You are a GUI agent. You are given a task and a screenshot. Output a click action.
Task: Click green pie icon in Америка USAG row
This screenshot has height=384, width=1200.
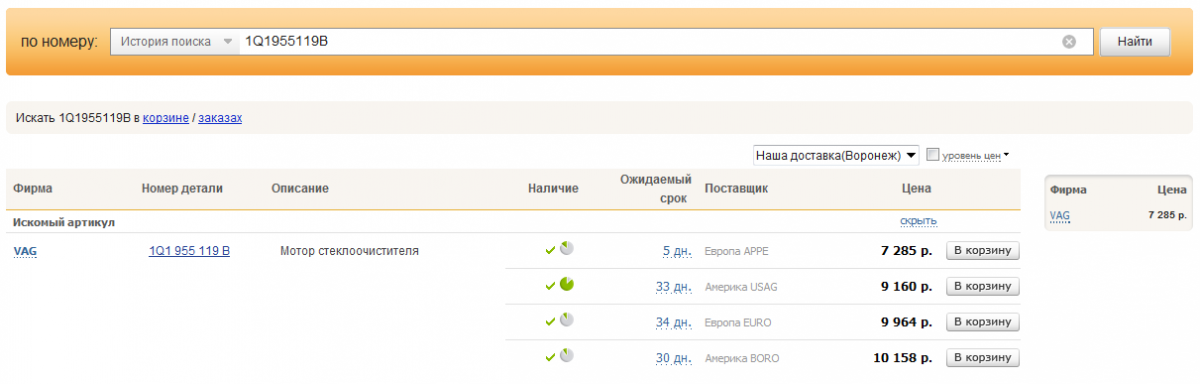566,285
